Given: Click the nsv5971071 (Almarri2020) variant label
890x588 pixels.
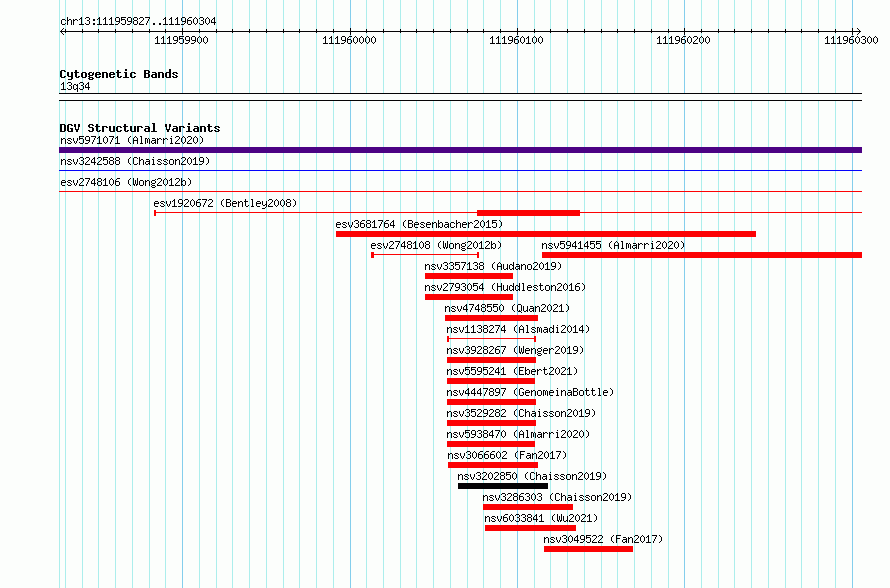Looking at the screenshot, I should [132, 140].
